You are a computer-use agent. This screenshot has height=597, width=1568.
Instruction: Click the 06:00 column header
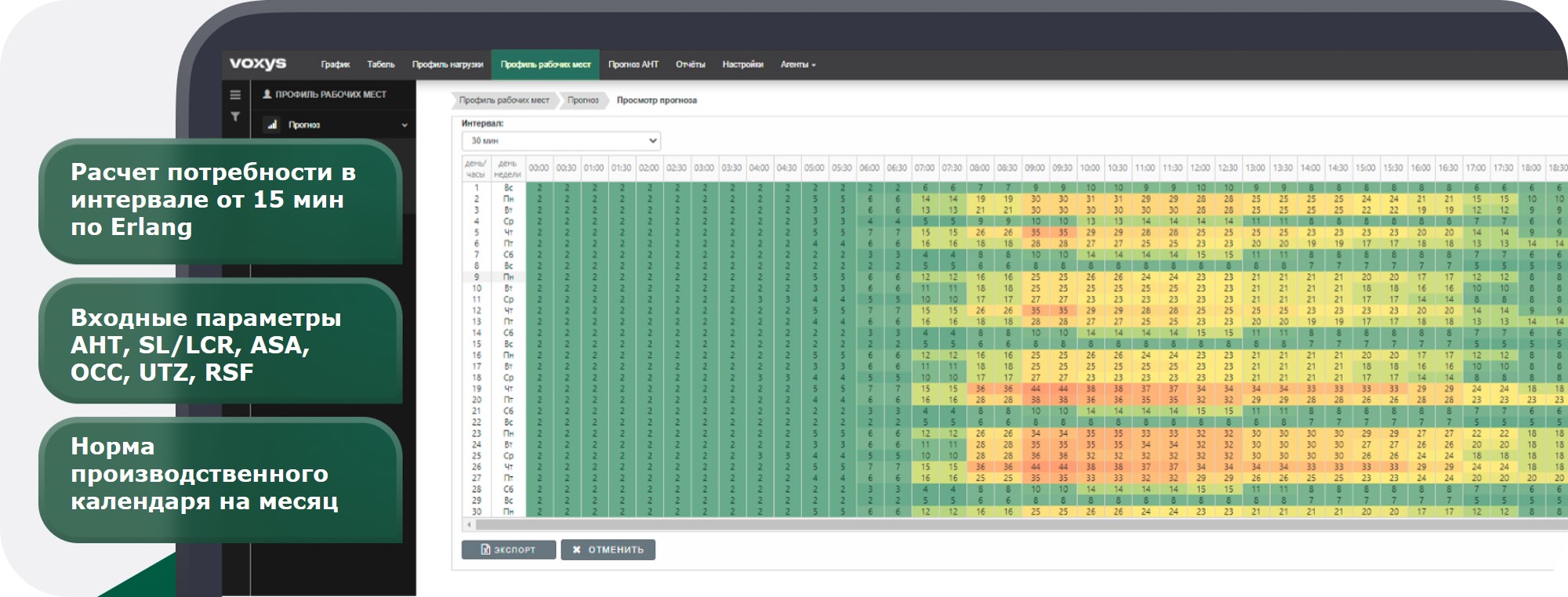(869, 168)
